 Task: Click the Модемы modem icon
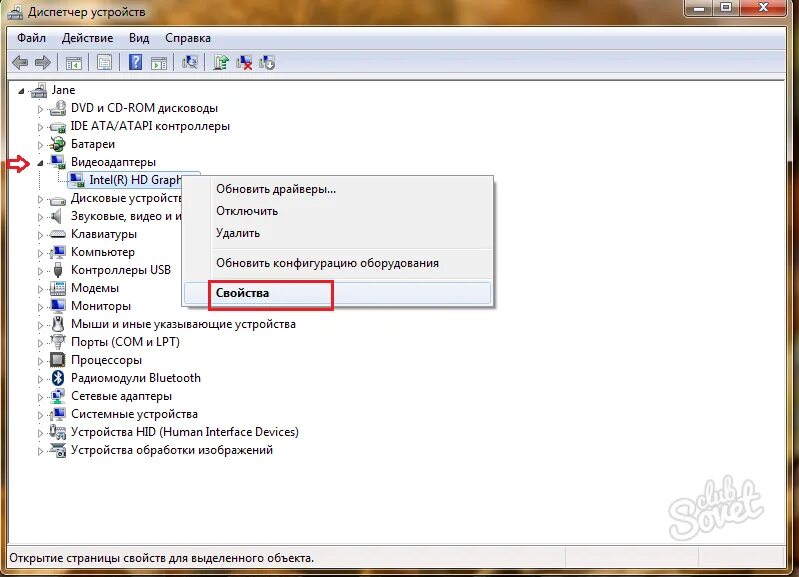[58, 288]
